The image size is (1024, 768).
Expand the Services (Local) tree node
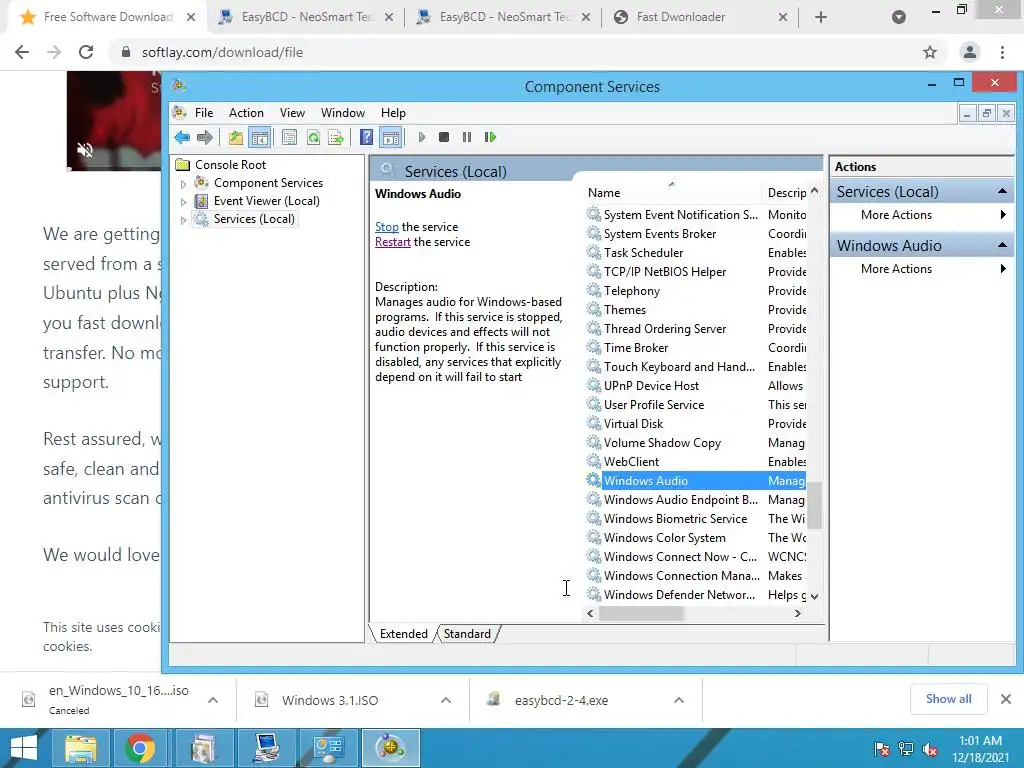tap(184, 220)
